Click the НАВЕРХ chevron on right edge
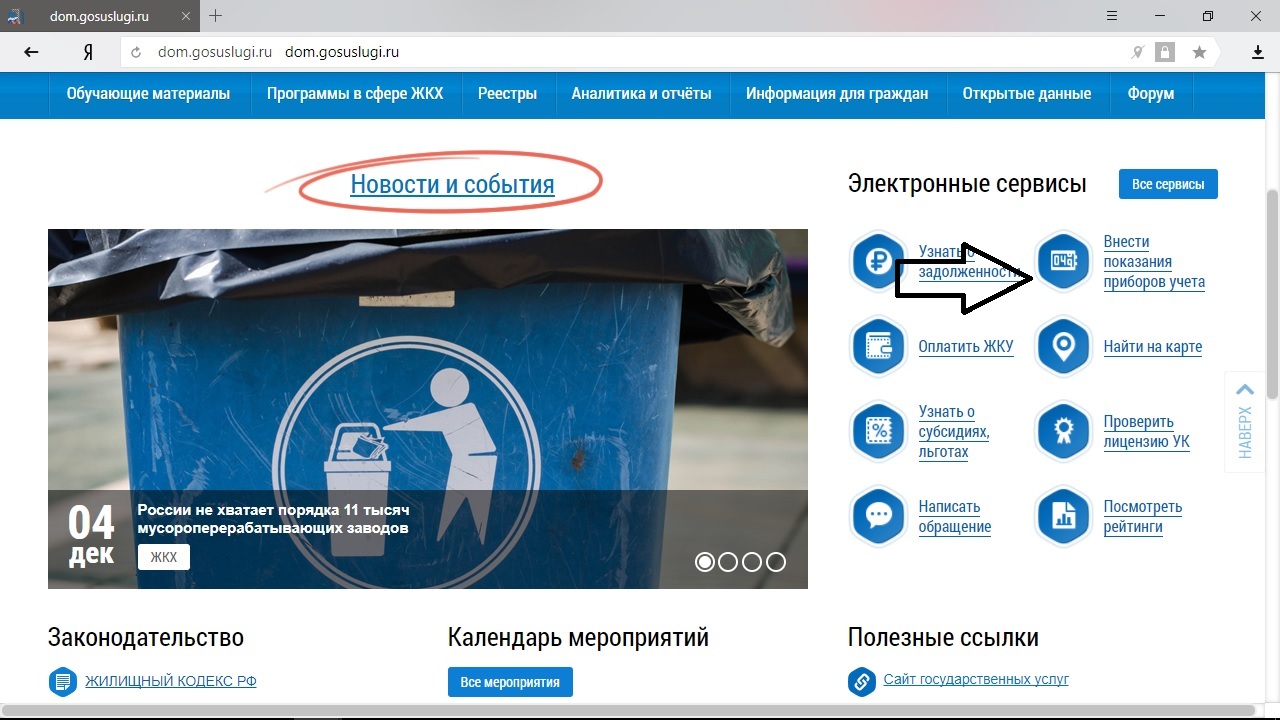1280x720 pixels. coord(1243,390)
